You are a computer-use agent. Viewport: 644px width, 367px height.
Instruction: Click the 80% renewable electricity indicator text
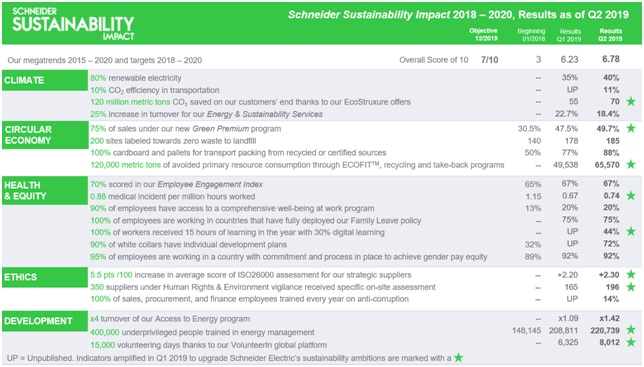136,78
